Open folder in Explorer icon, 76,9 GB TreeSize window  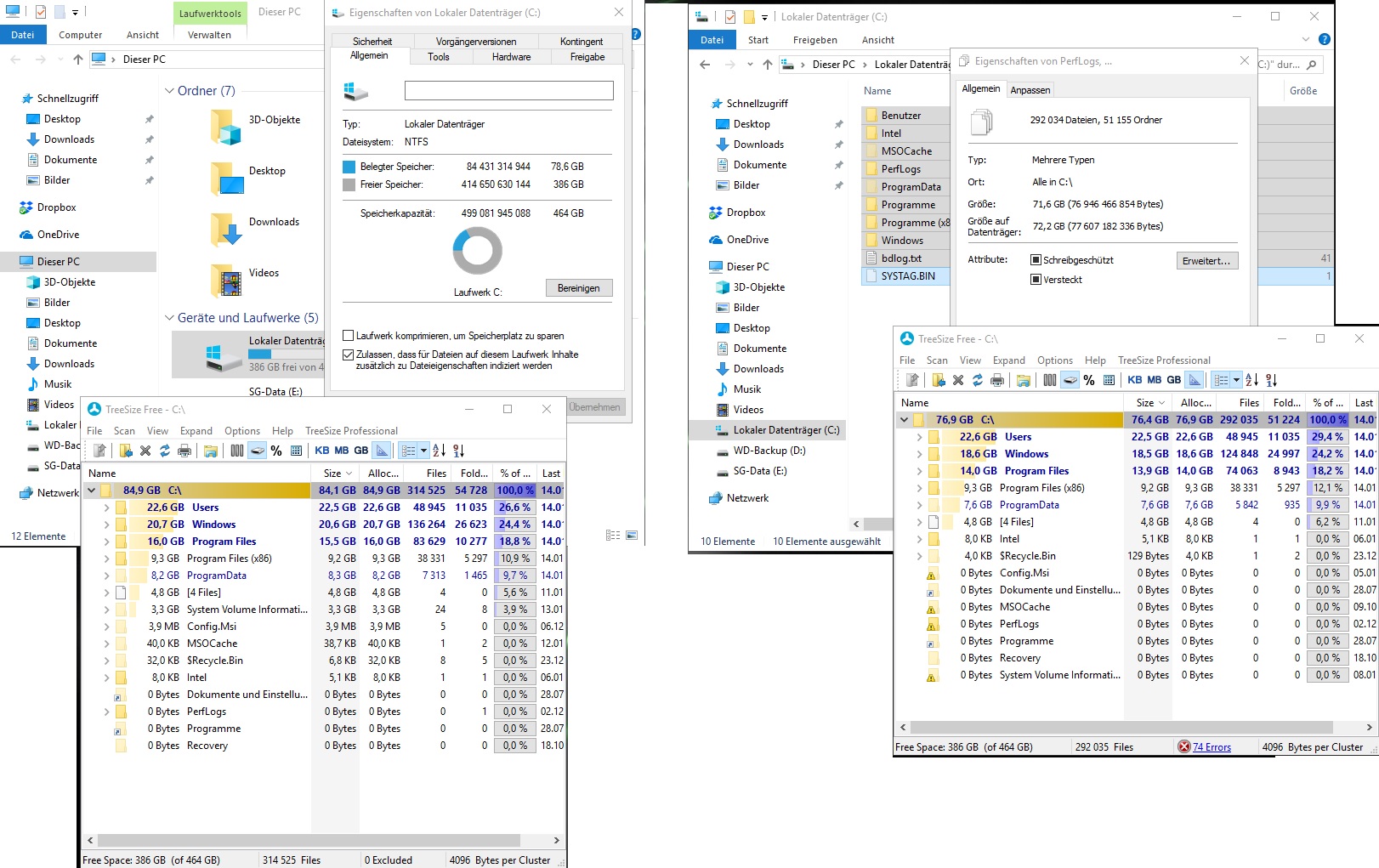[x=1024, y=380]
